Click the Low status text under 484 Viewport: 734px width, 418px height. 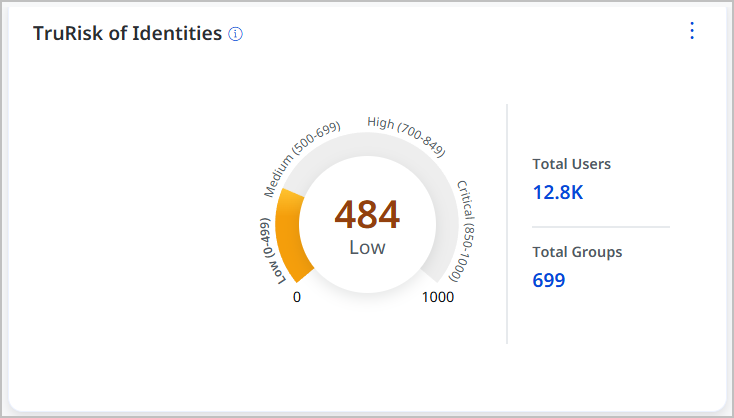coord(367,248)
